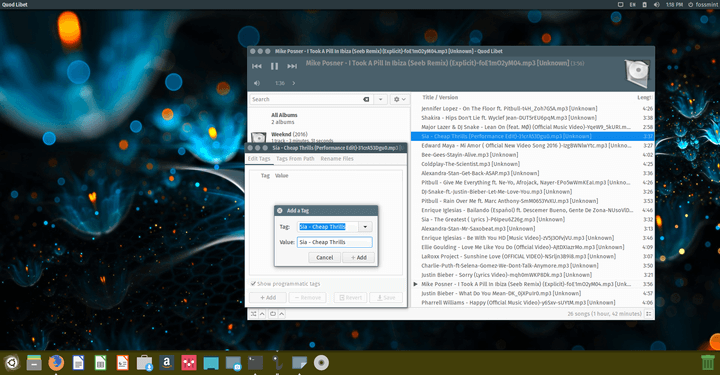Image resolution: width=720 pixels, height=375 pixels.
Task: Clear the search field with the erase icon
Action: click(366, 99)
